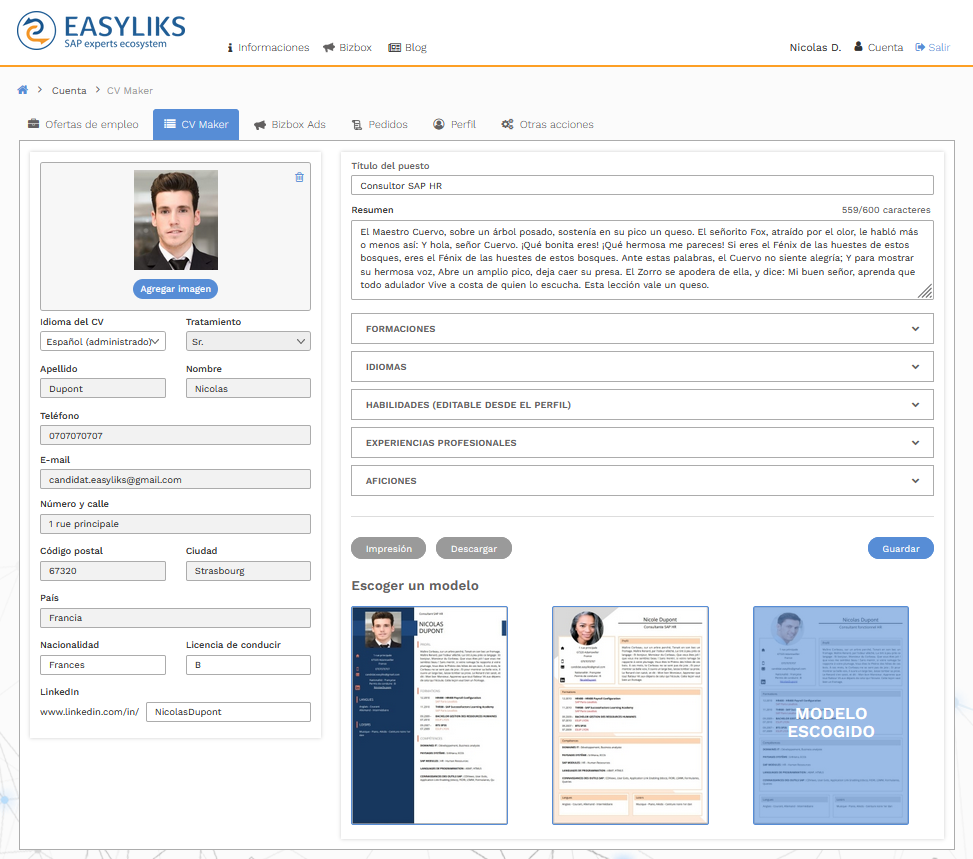Open the Idioma del CV dropdown
Image resolution: width=973 pixels, height=859 pixels.
pyautogui.click(x=103, y=342)
